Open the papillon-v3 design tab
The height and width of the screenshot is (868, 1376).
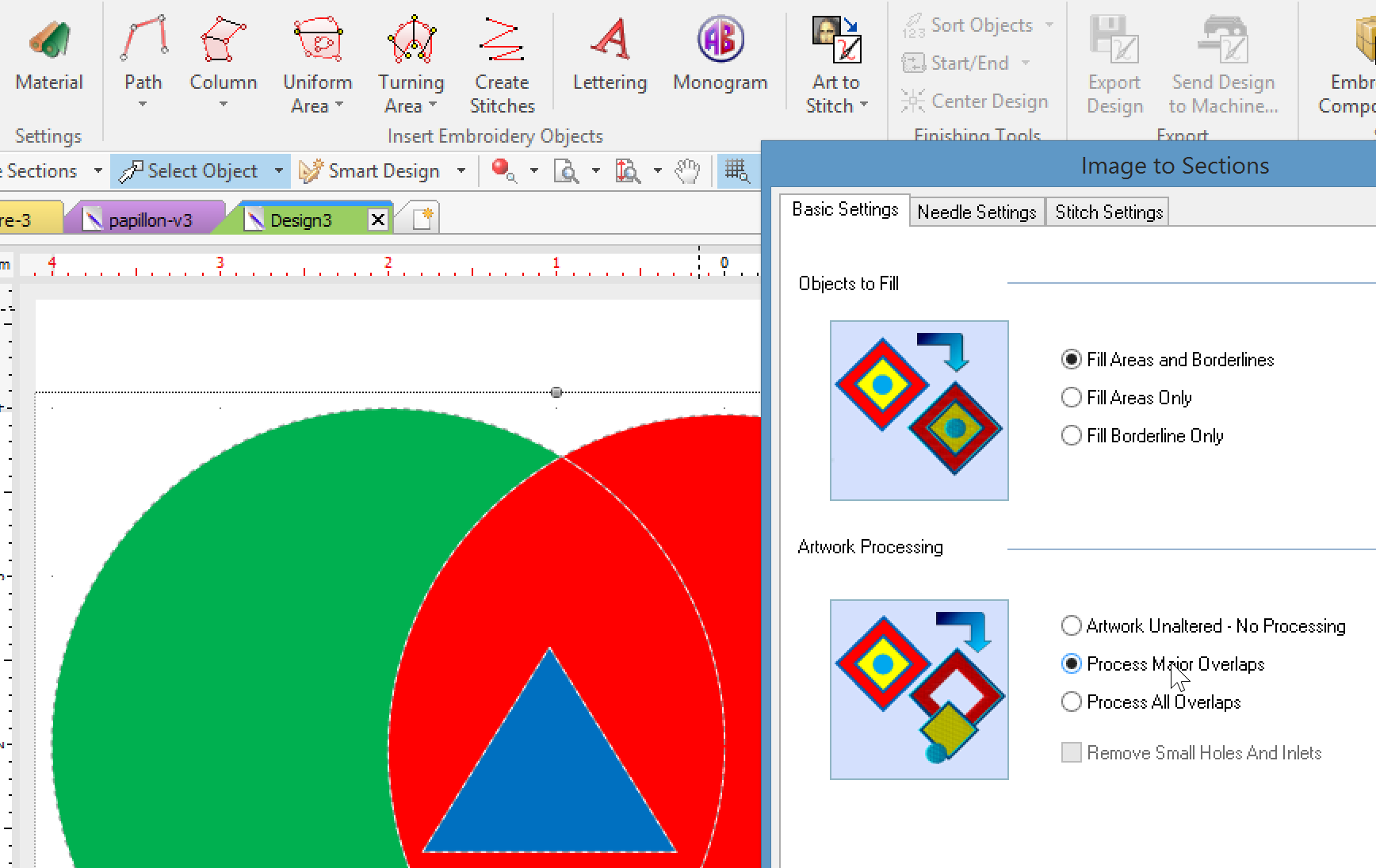(x=150, y=220)
